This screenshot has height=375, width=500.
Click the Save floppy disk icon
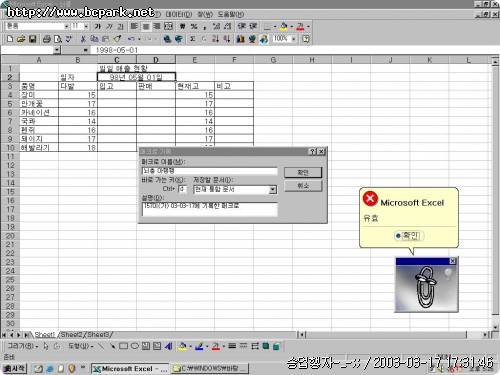32,39
